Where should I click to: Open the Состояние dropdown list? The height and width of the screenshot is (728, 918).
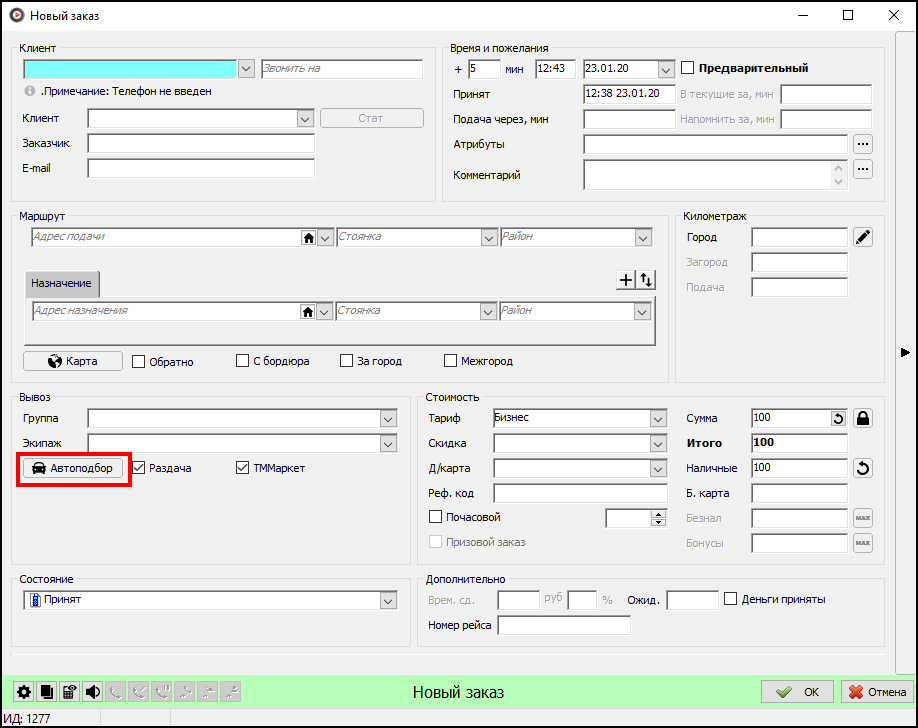[x=388, y=600]
